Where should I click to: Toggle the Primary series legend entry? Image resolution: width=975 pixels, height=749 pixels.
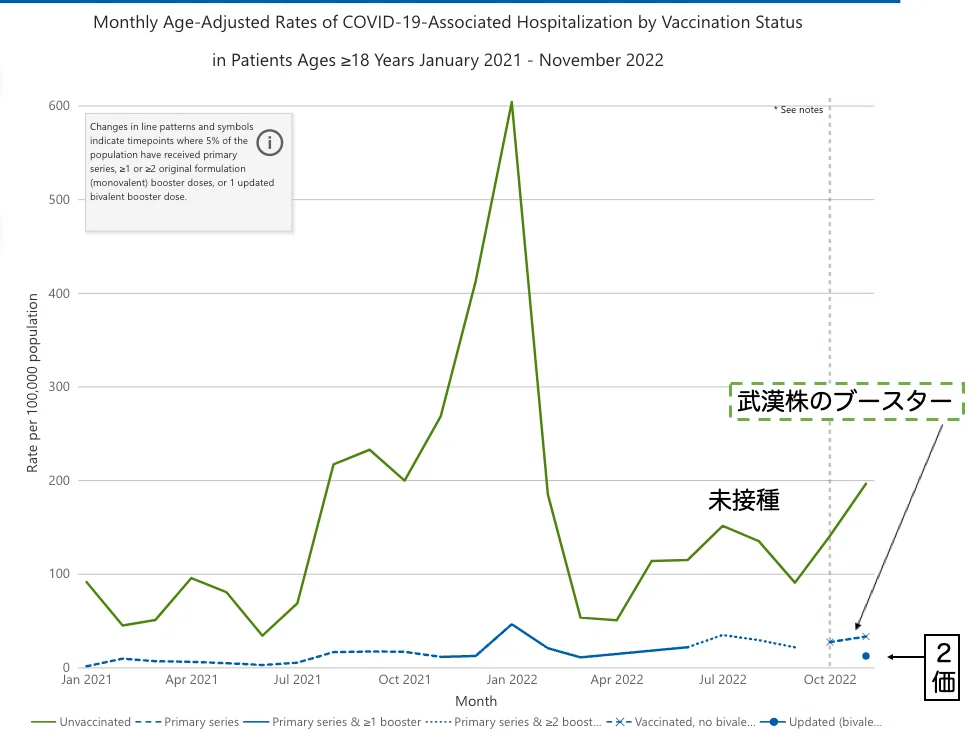pos(187,722)
